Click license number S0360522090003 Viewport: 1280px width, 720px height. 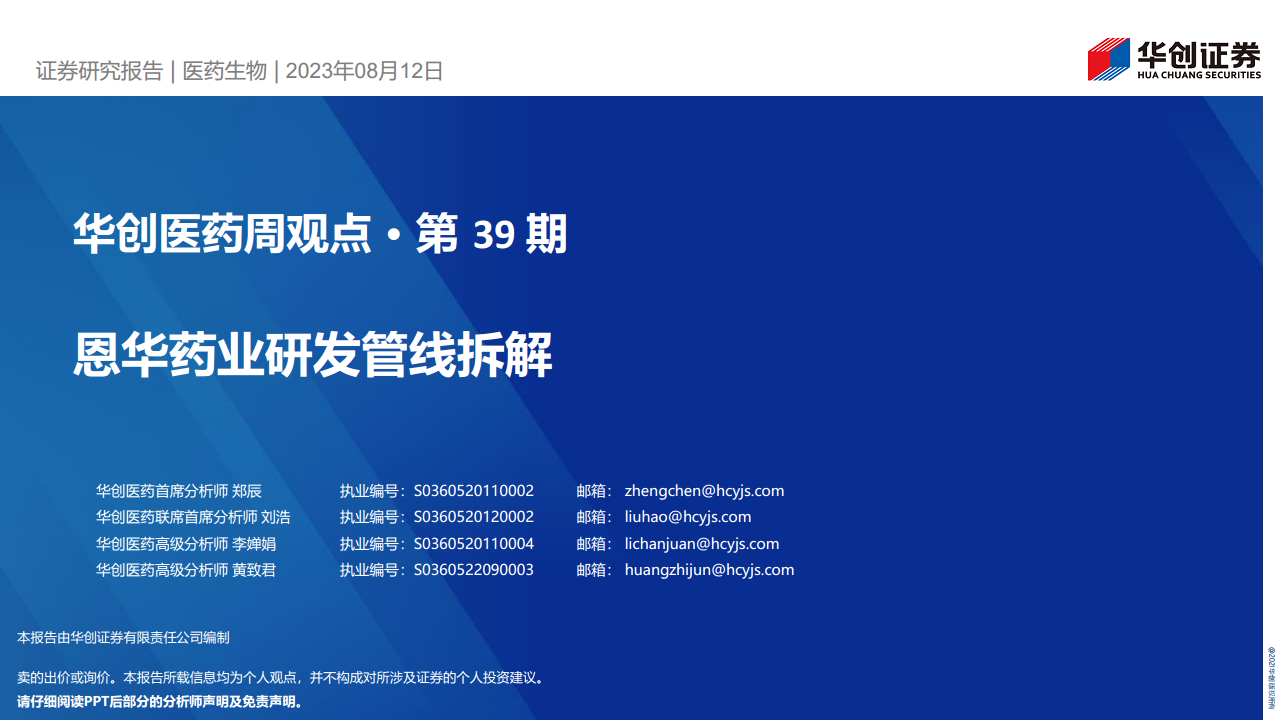pyautogui.click(x=474, y=570)
